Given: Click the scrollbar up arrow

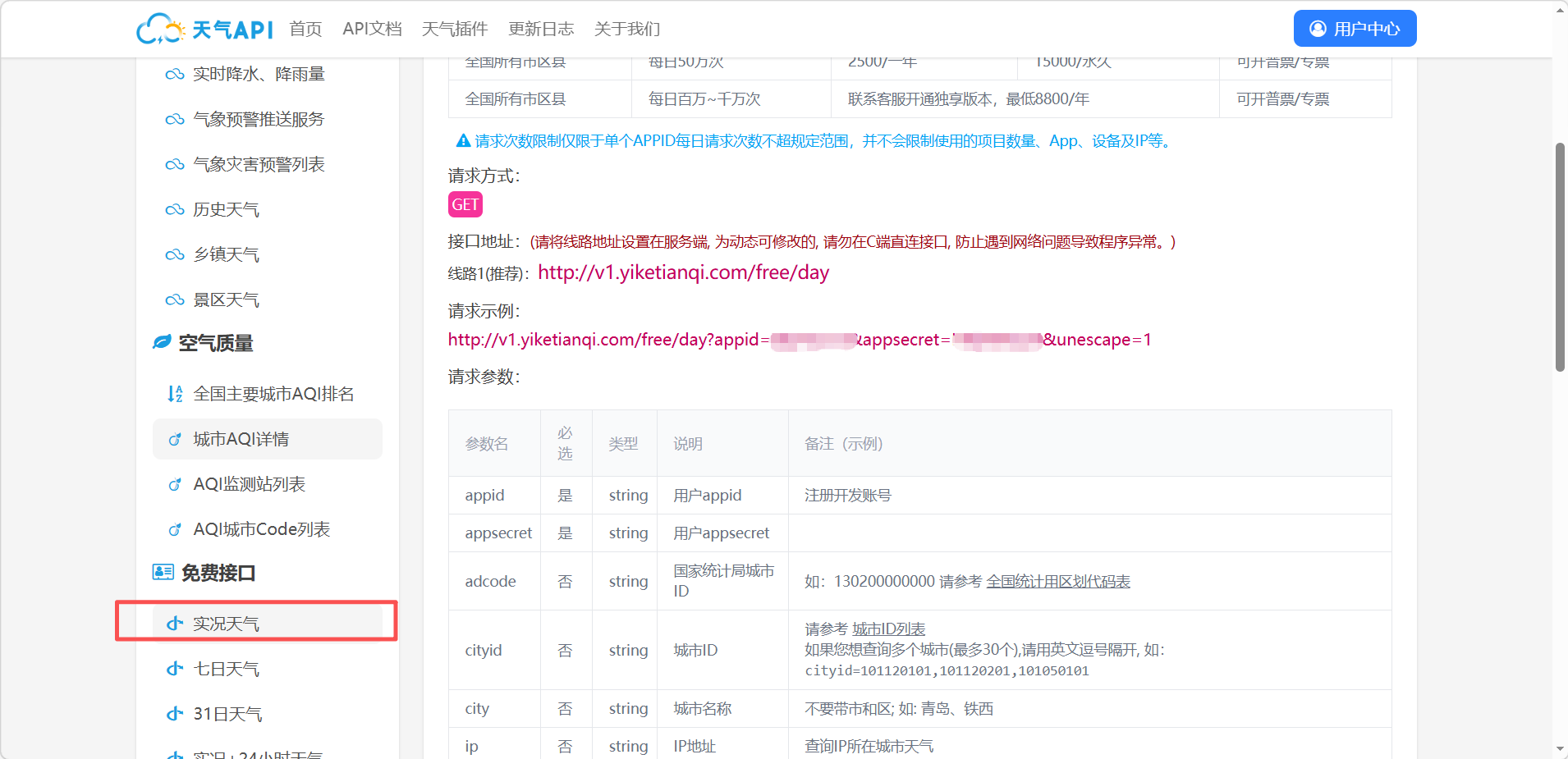Looking at the screenshot, I should click(x=1560, y=10).
